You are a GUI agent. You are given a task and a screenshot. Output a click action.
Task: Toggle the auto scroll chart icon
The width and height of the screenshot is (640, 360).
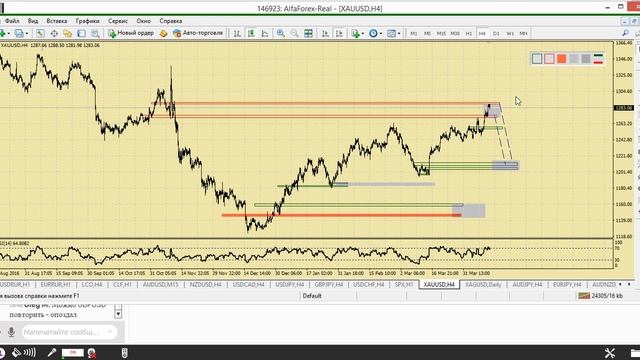coord(325,33)
